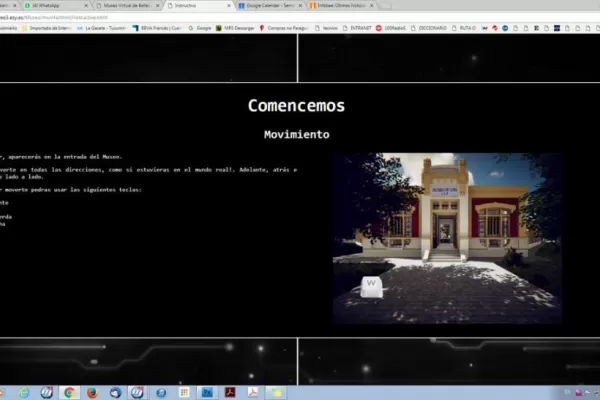Open the BBVA Francés bookmark
The image size is (600, 400).
(157, 28)
